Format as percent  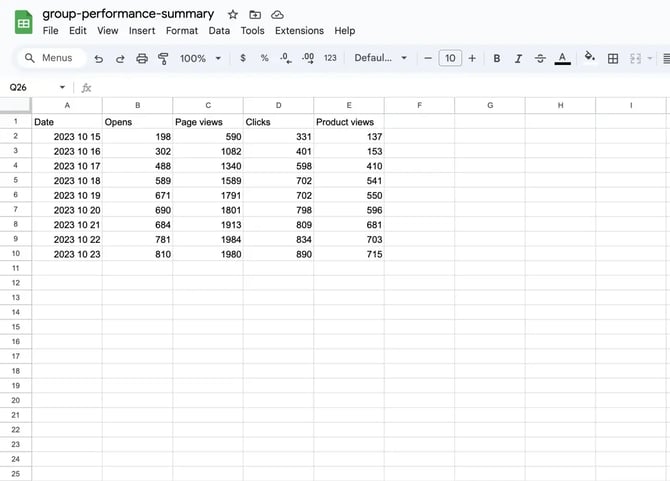(264, 58)
